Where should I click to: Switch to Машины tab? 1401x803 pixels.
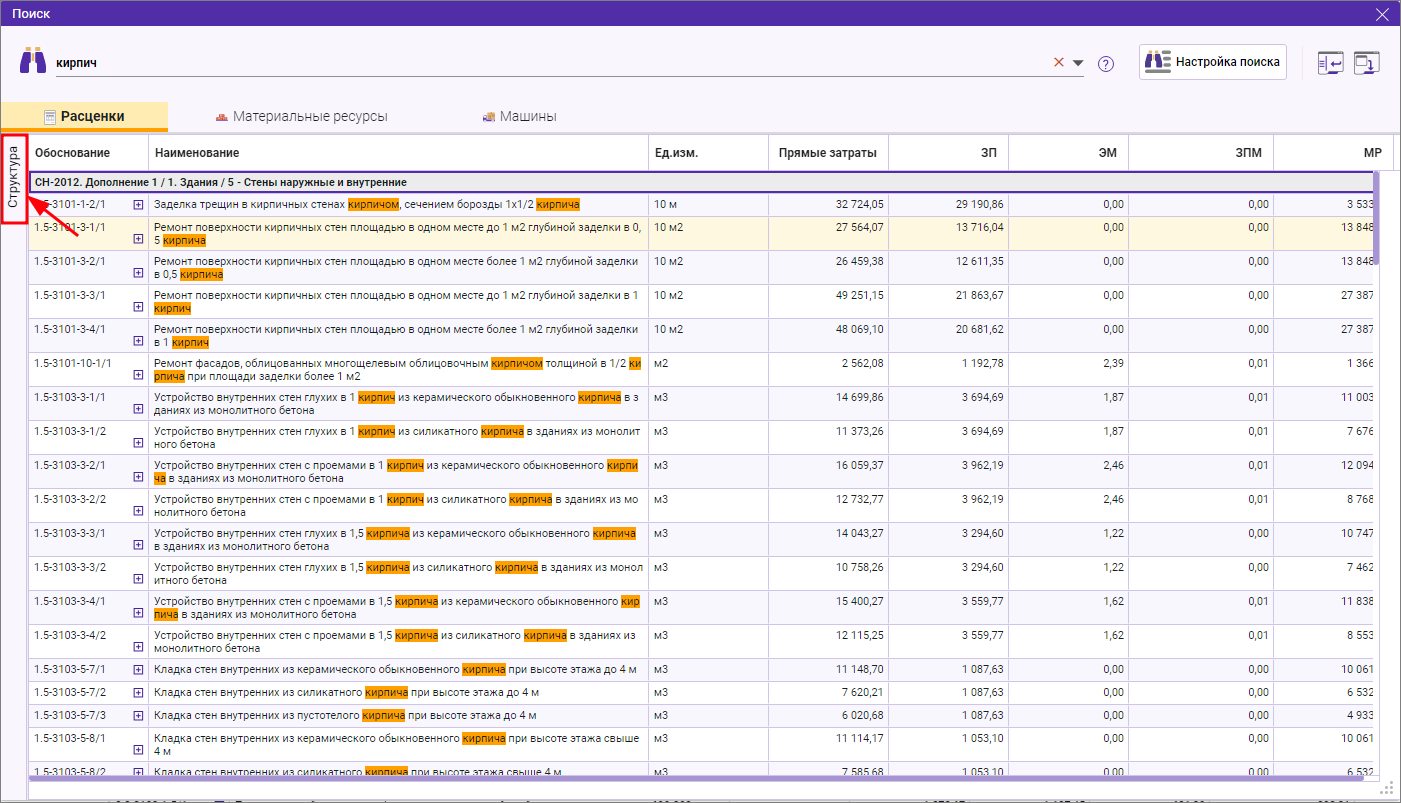(x=519, y=116)
